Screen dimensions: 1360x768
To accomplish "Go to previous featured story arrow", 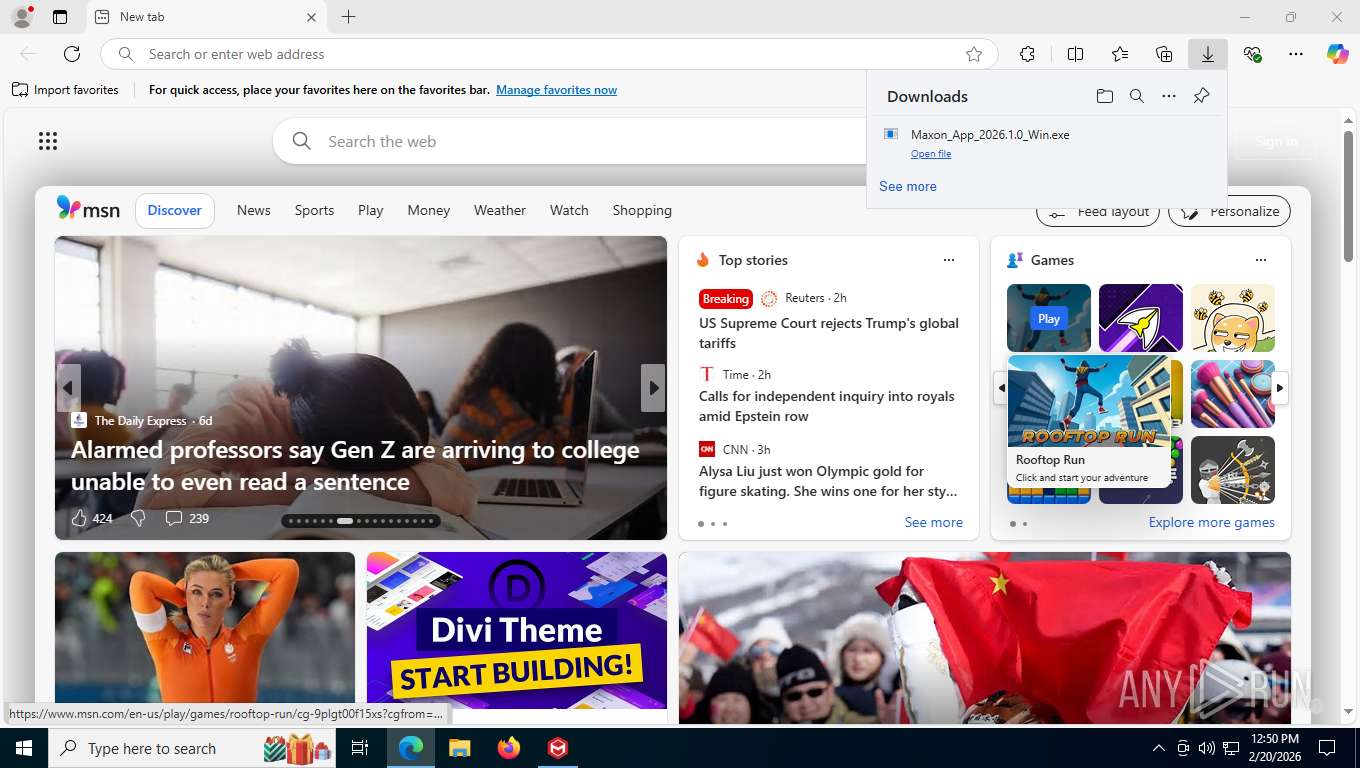I will click(68, 388).
